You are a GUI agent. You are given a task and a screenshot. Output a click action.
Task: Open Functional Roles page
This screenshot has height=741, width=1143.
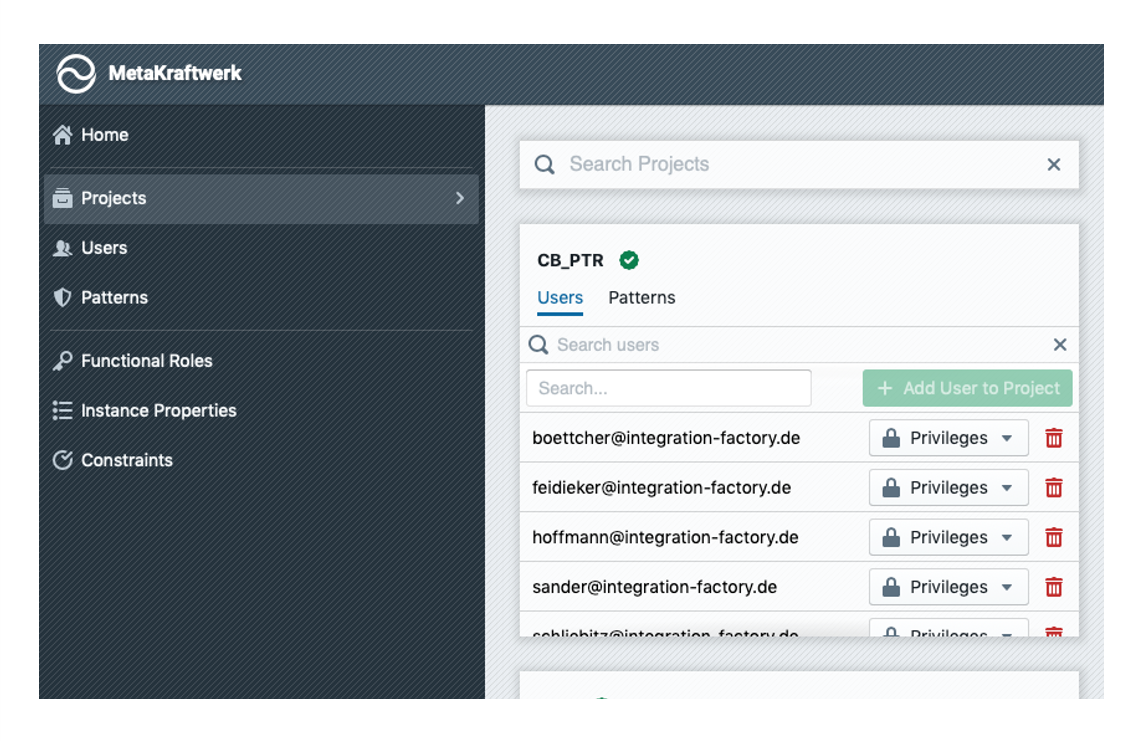pyautogui.click(x=146, y=361)
